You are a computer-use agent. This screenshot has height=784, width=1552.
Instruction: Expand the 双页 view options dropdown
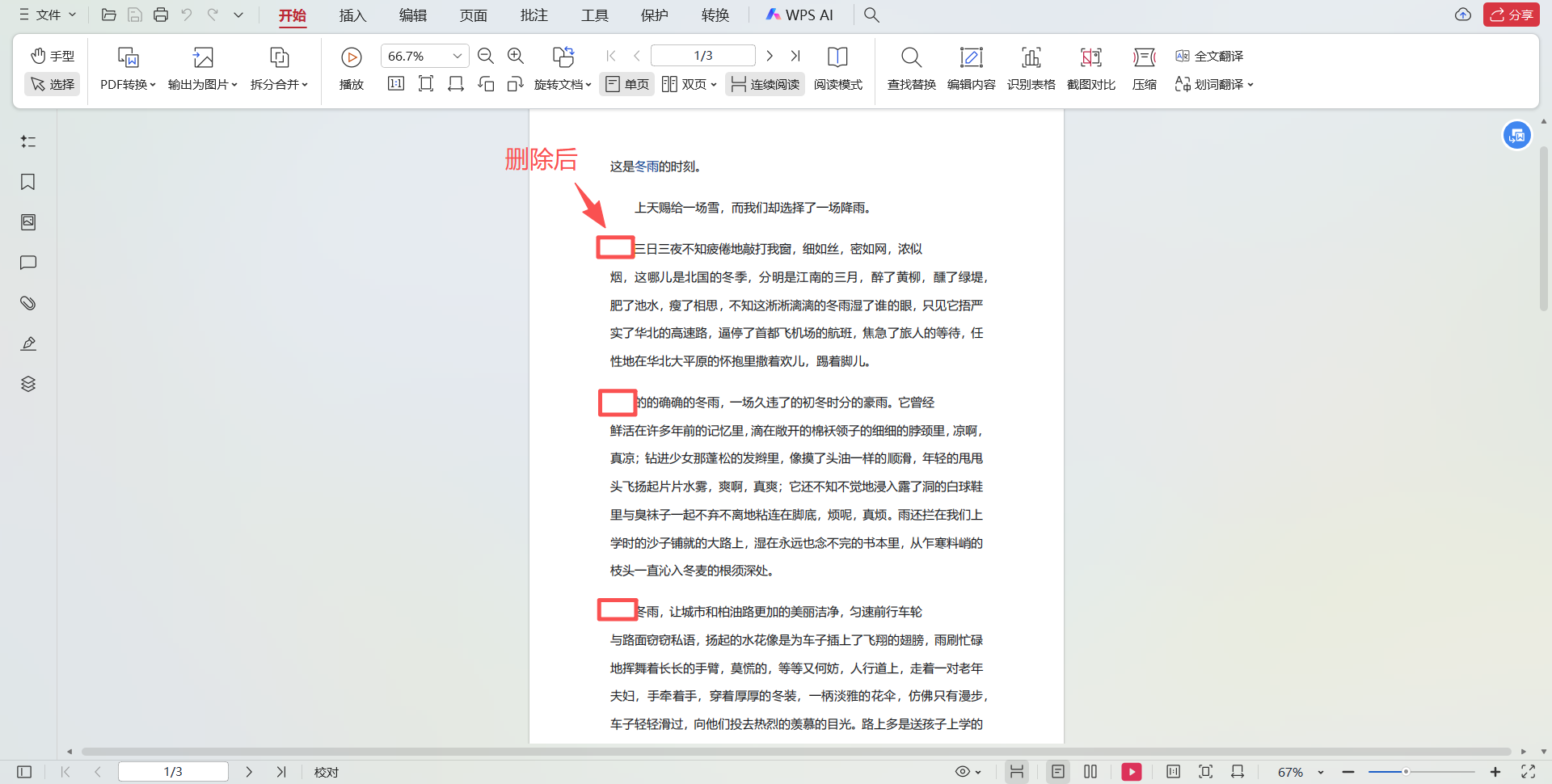click(689, 83)
